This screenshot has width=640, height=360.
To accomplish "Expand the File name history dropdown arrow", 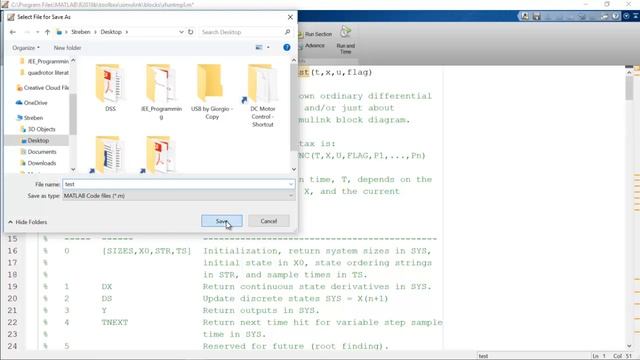I will [291, 184].
